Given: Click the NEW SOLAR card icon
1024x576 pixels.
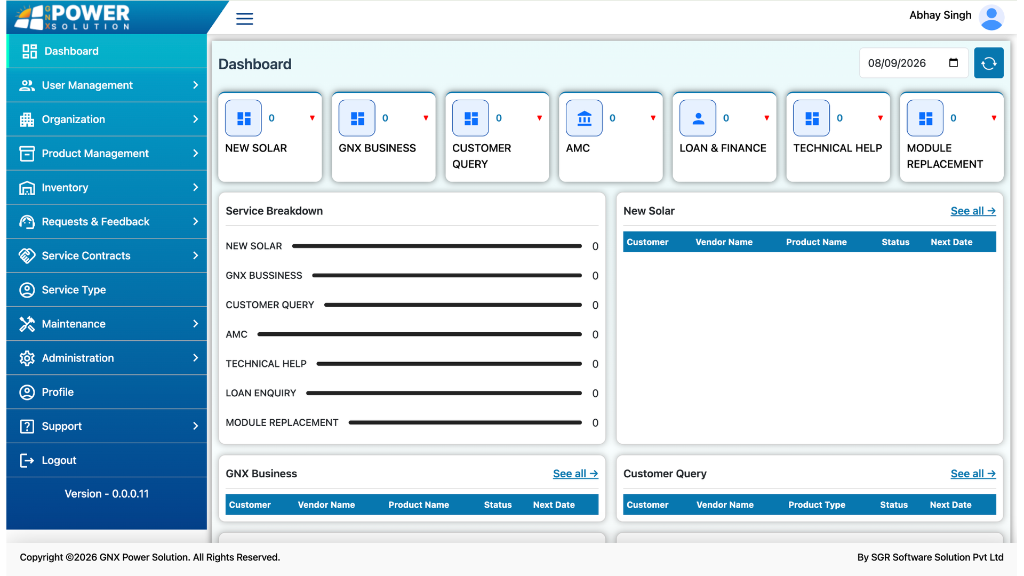Looking at the screenshot, I should pyautogui.click(x=244, y=118).
